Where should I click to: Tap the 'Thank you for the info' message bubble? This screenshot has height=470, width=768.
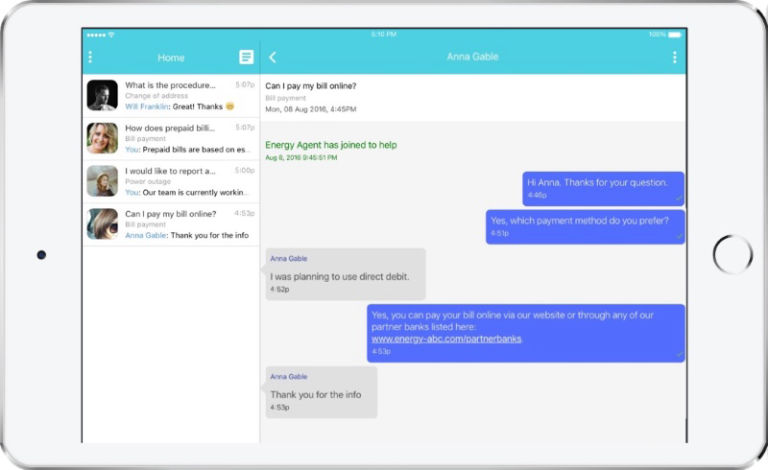(321, 392)
